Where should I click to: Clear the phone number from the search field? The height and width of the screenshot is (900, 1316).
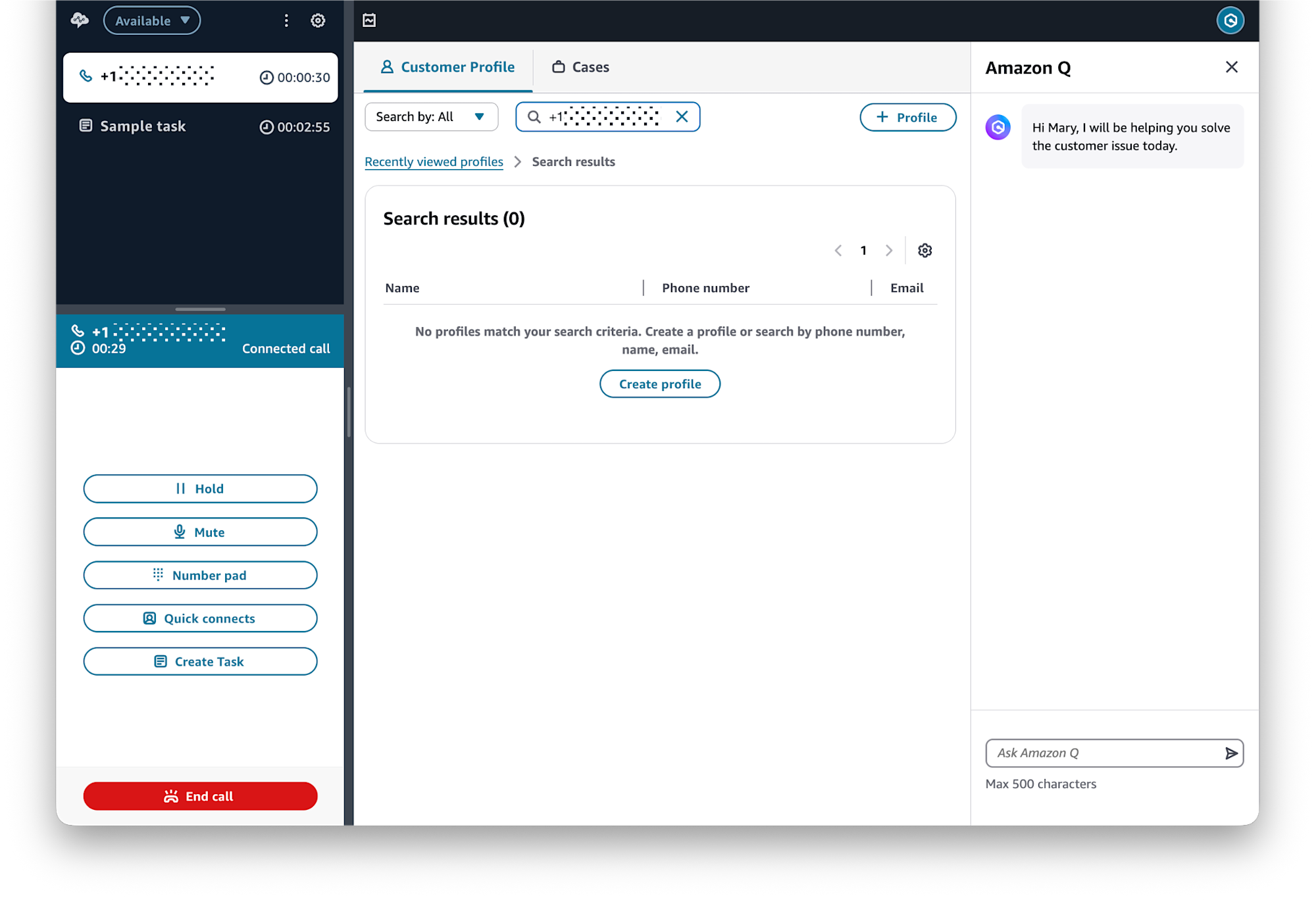click(682, 116)
